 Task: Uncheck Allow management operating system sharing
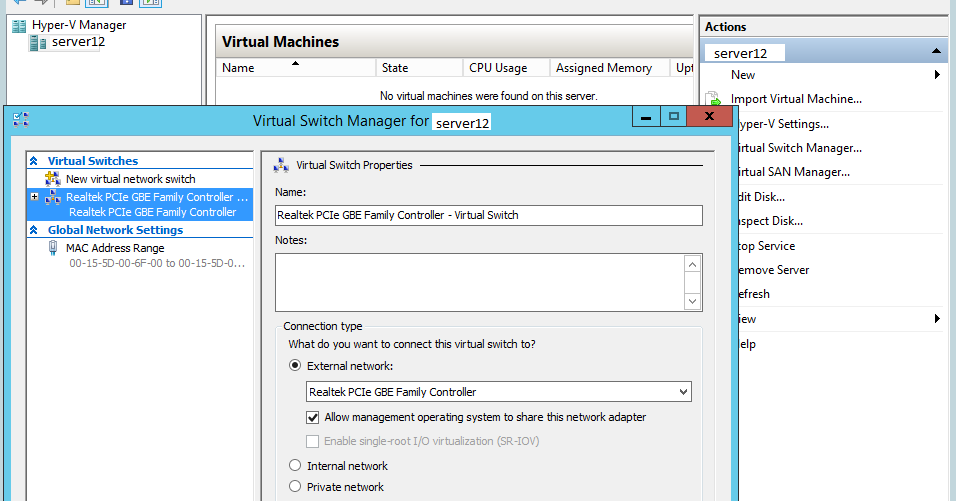coord(313,418)
